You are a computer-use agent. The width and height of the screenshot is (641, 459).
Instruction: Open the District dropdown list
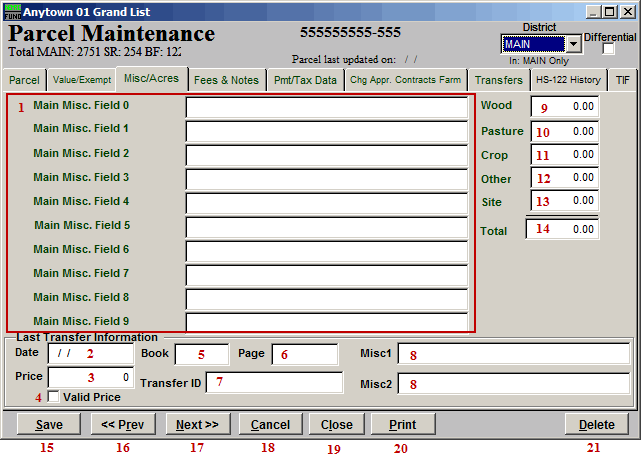tap(573, 44)
